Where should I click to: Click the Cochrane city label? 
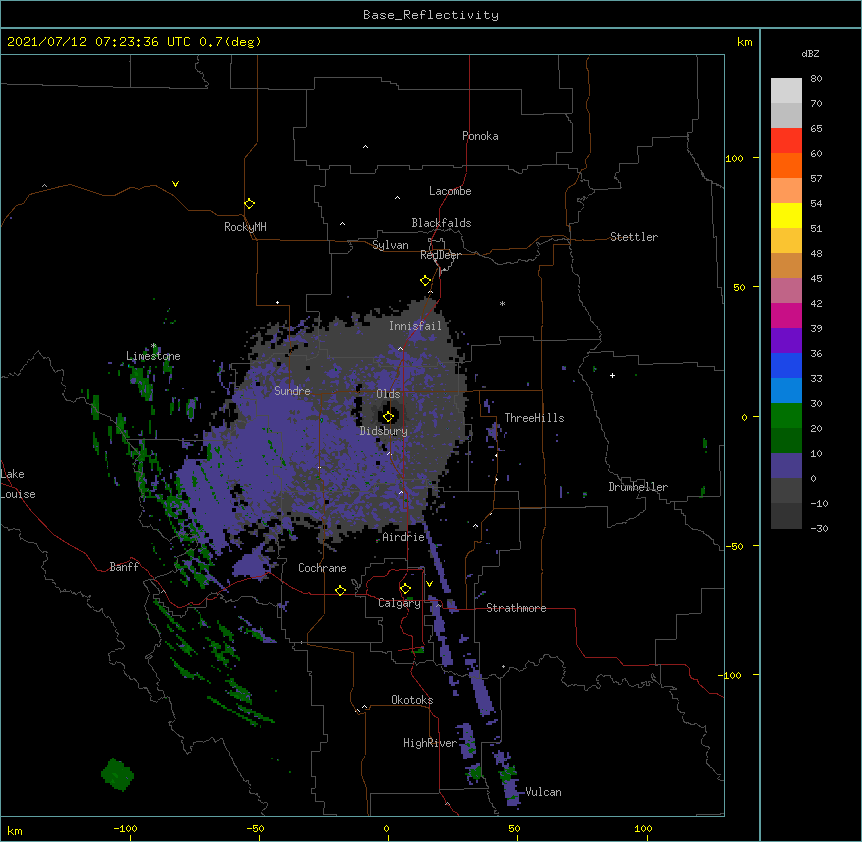tap(322, 568)
